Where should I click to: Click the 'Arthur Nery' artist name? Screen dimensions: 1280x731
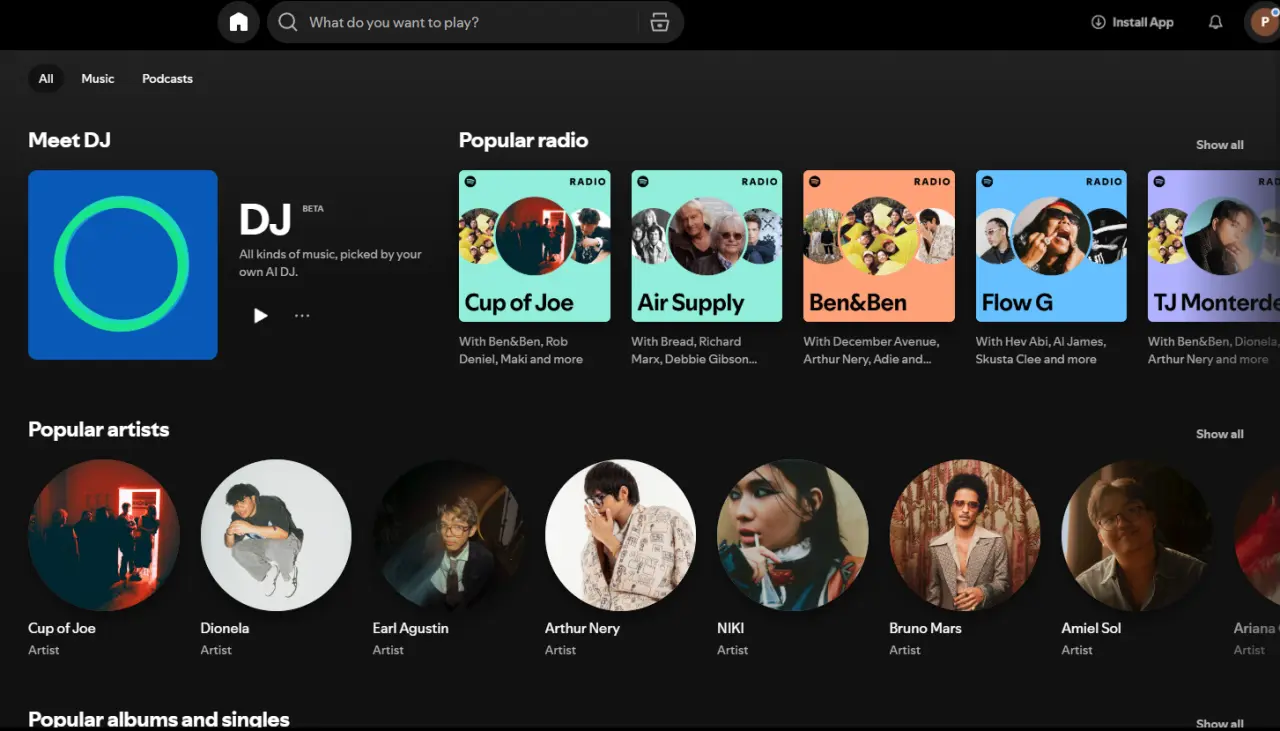click(582, 628)
